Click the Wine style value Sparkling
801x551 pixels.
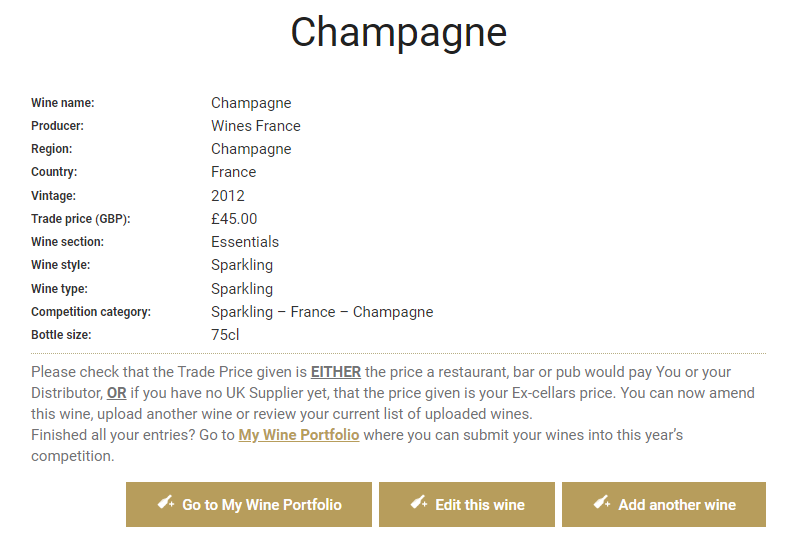242,265
